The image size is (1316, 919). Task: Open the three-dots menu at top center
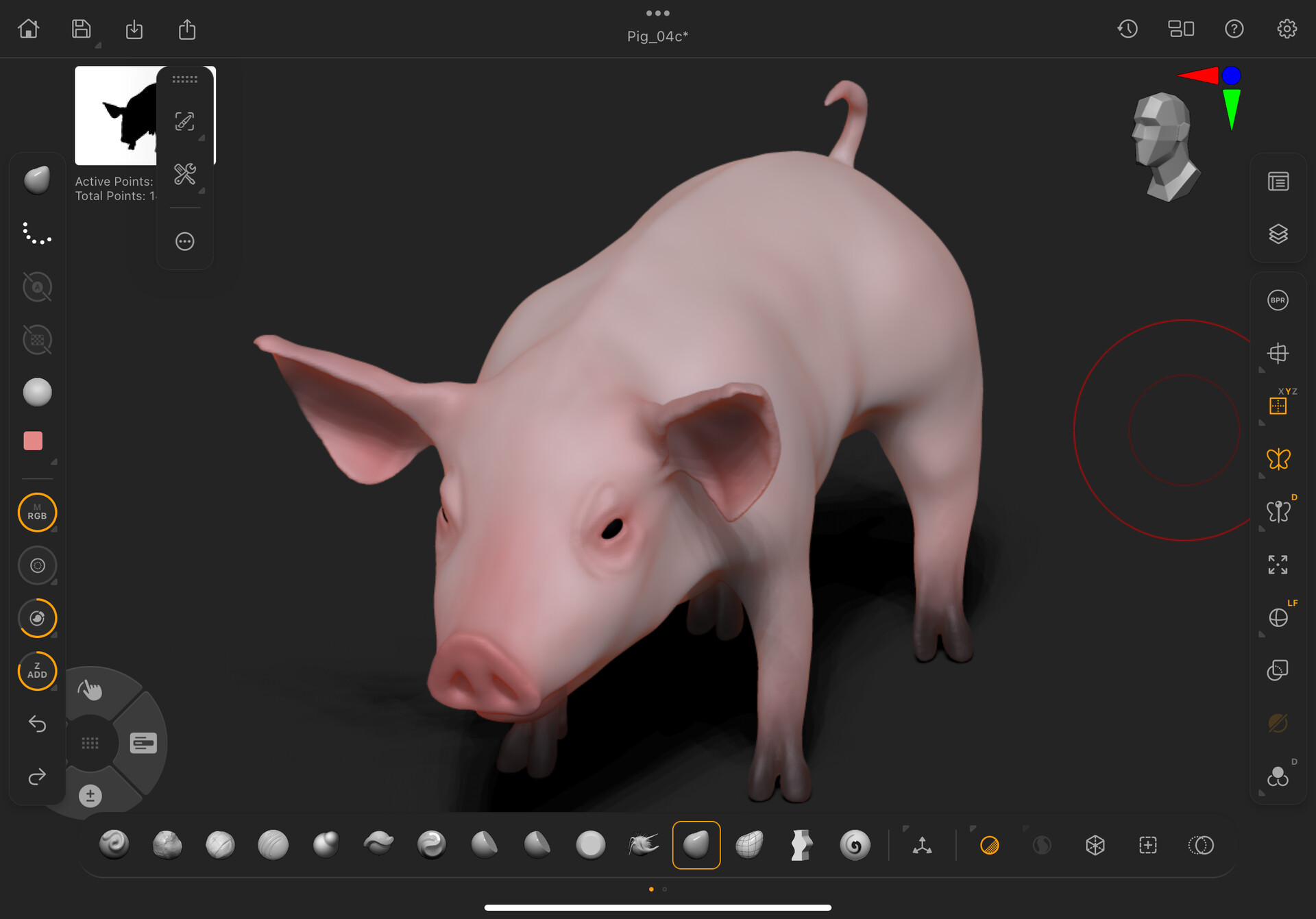[x=657, y=12]
